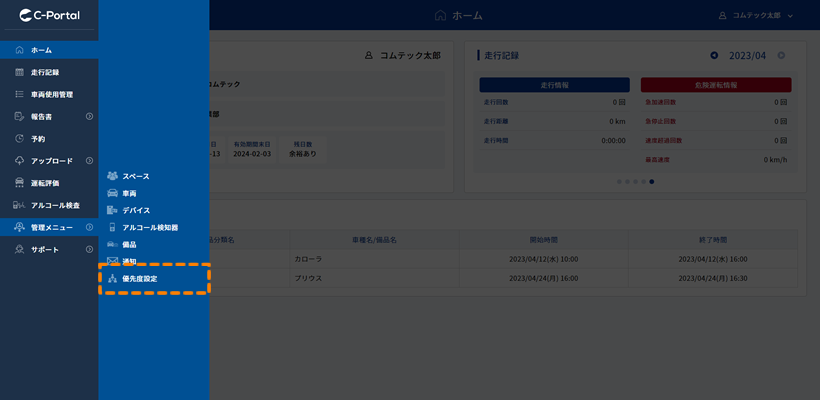This screenshot has height=400, width=820.
Task: Click the 車両 car icon in submenu
Action: (x=112, y=193)
